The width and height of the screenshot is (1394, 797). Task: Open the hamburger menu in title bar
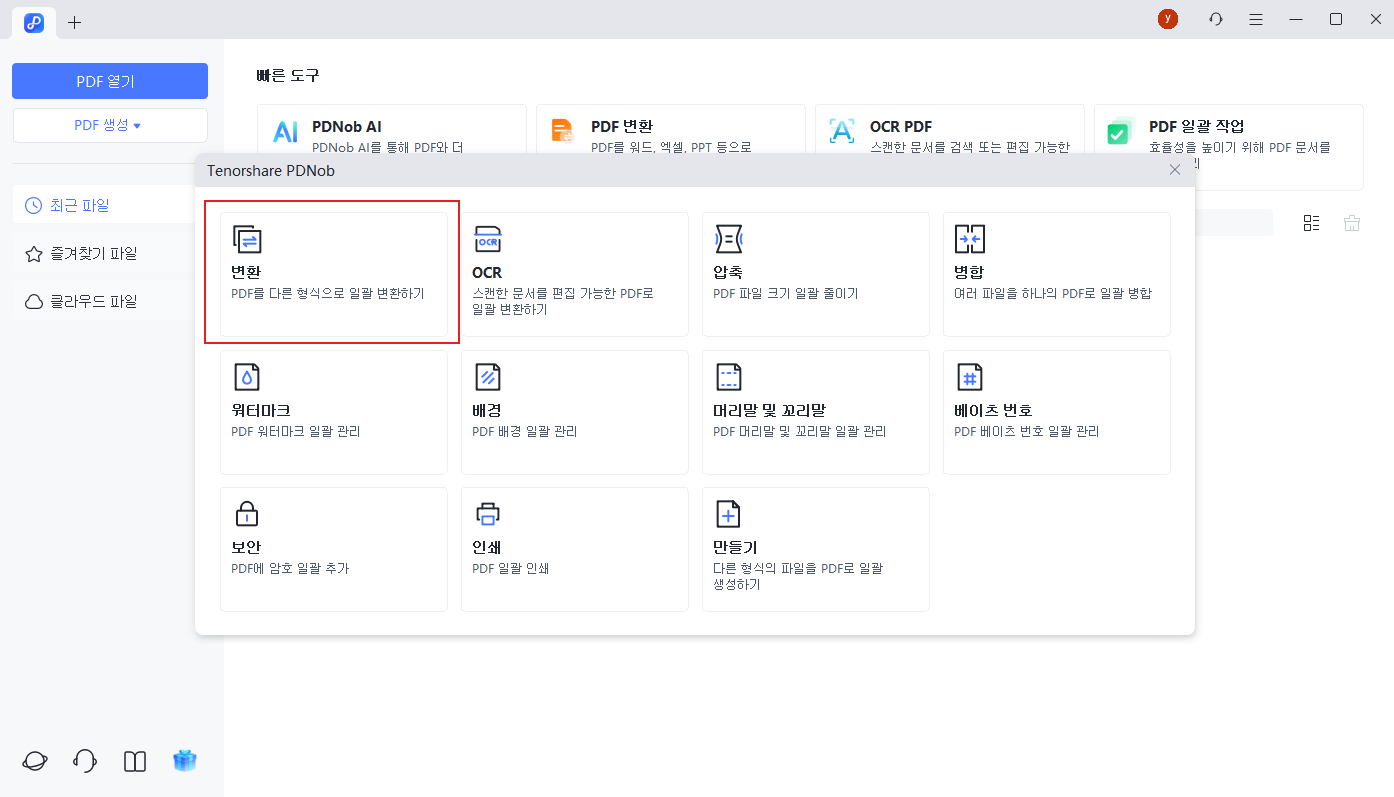pyautogui.click(x=1256, y=19)
